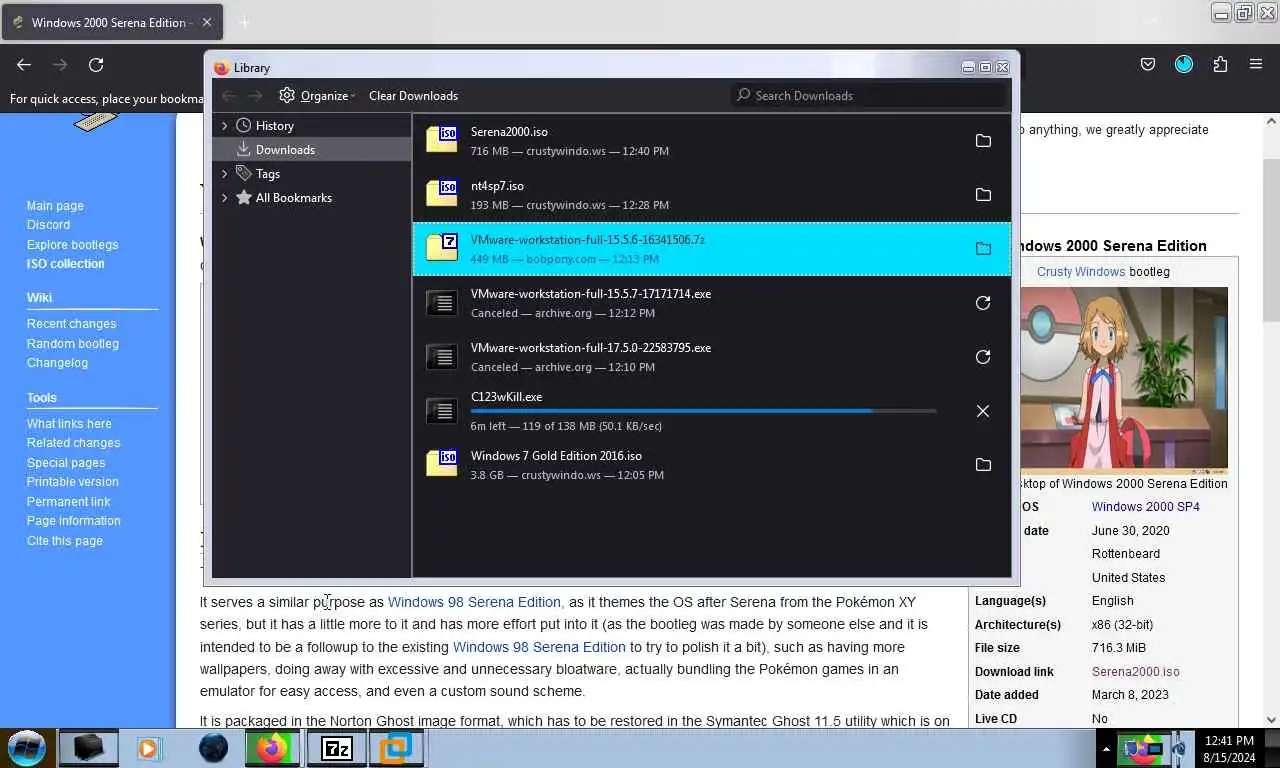Select Downloads in Library sidebar
The height and width of the screenshot is (768, 1280).
312,150
